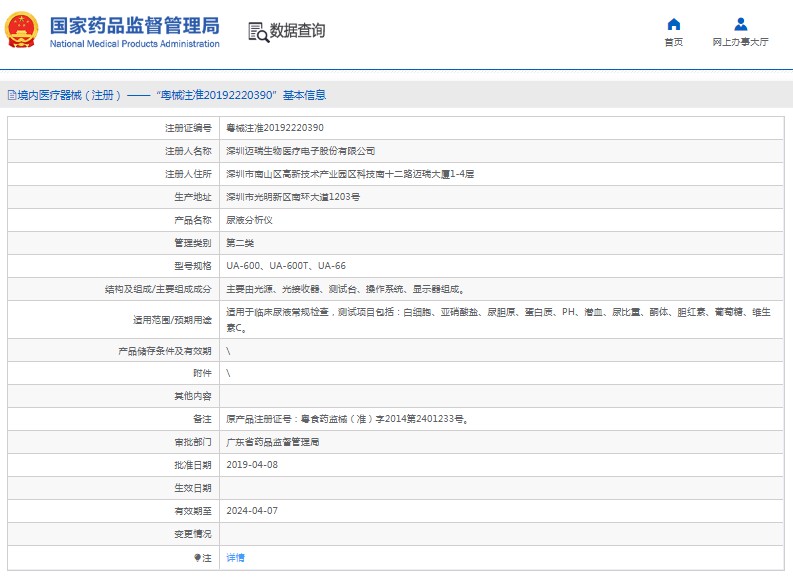
Task: Click the 网上办事大厅 person icon
Action: [740, 24]
